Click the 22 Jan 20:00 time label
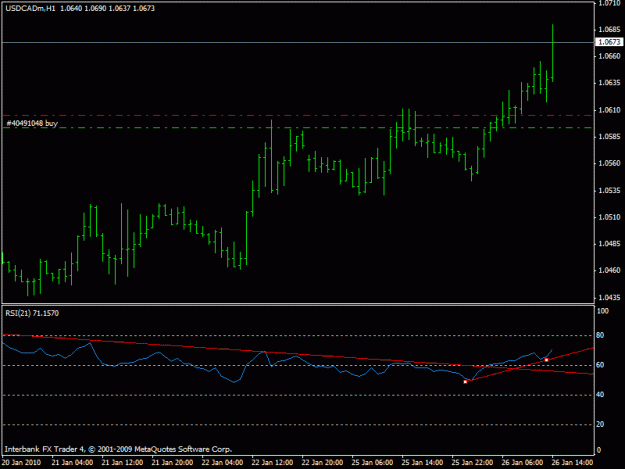The image size is (625, 469). [322, 462]
